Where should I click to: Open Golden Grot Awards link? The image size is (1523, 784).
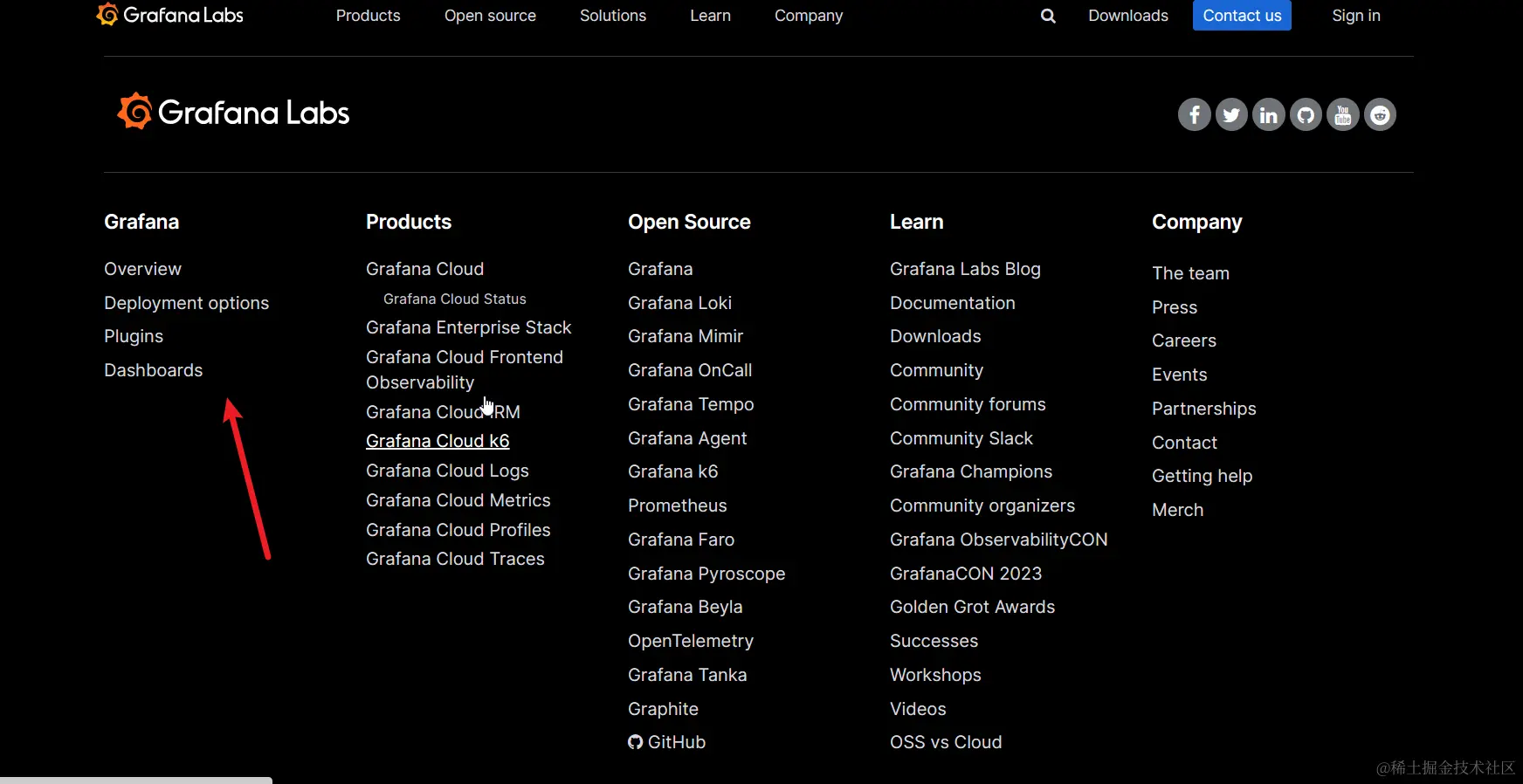(972, 607)
